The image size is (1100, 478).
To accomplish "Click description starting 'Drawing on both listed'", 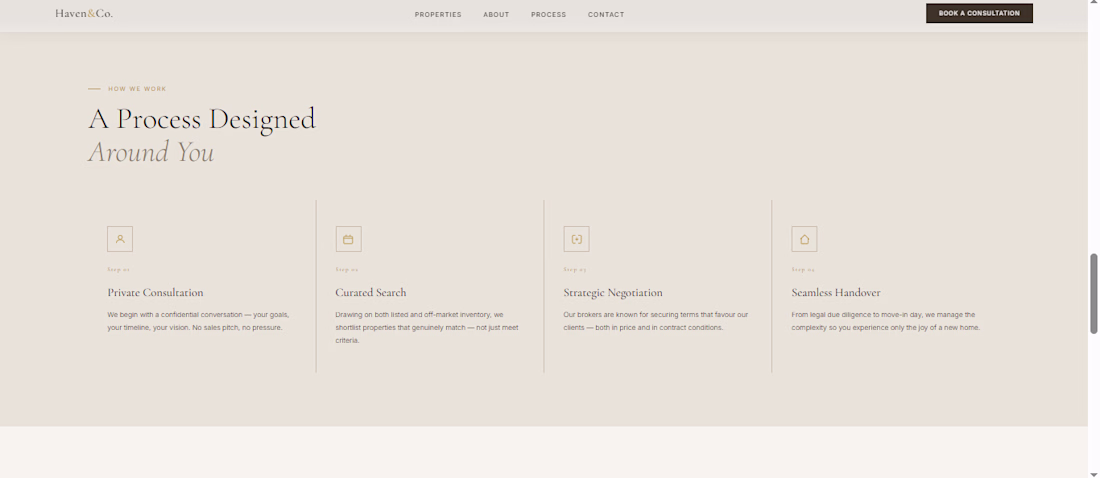I will (427, 328).
